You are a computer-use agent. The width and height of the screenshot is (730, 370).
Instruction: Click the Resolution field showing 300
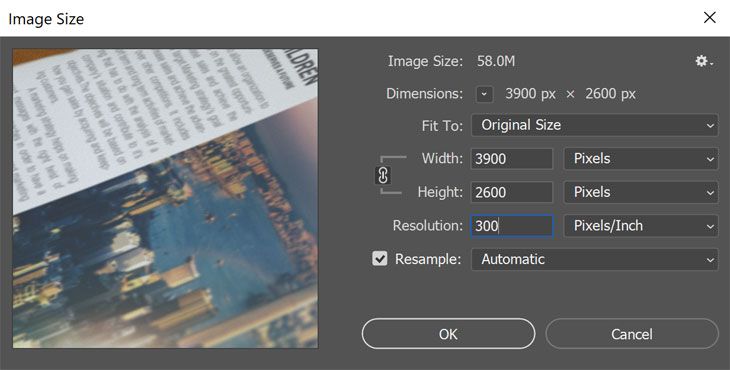(512, 226)
